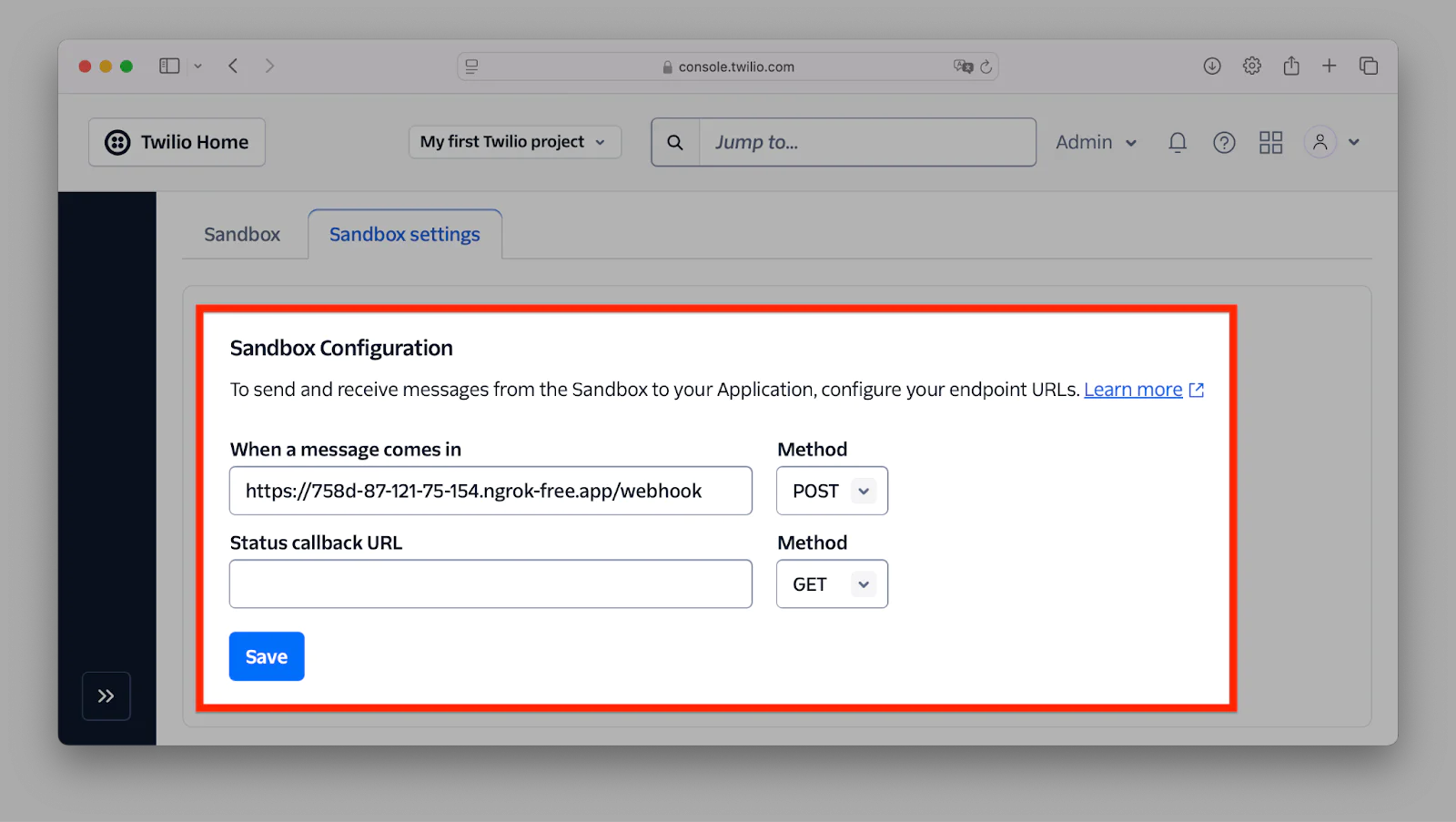Open the My first Twilio project dropdown
The height and width of the screenshot is (822, 1456).
pos(515,142)
